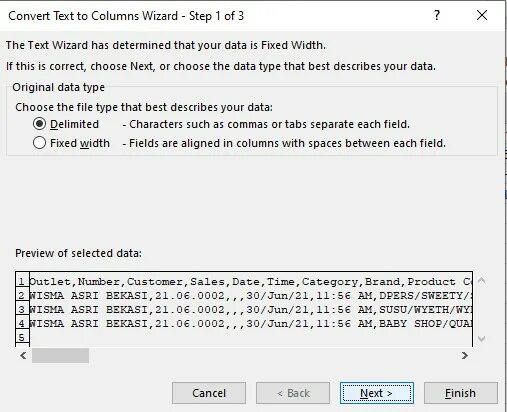Screen dimensions: 507x412
Task: Click row number 5 in preview
Action: click(x=22, y=338)
